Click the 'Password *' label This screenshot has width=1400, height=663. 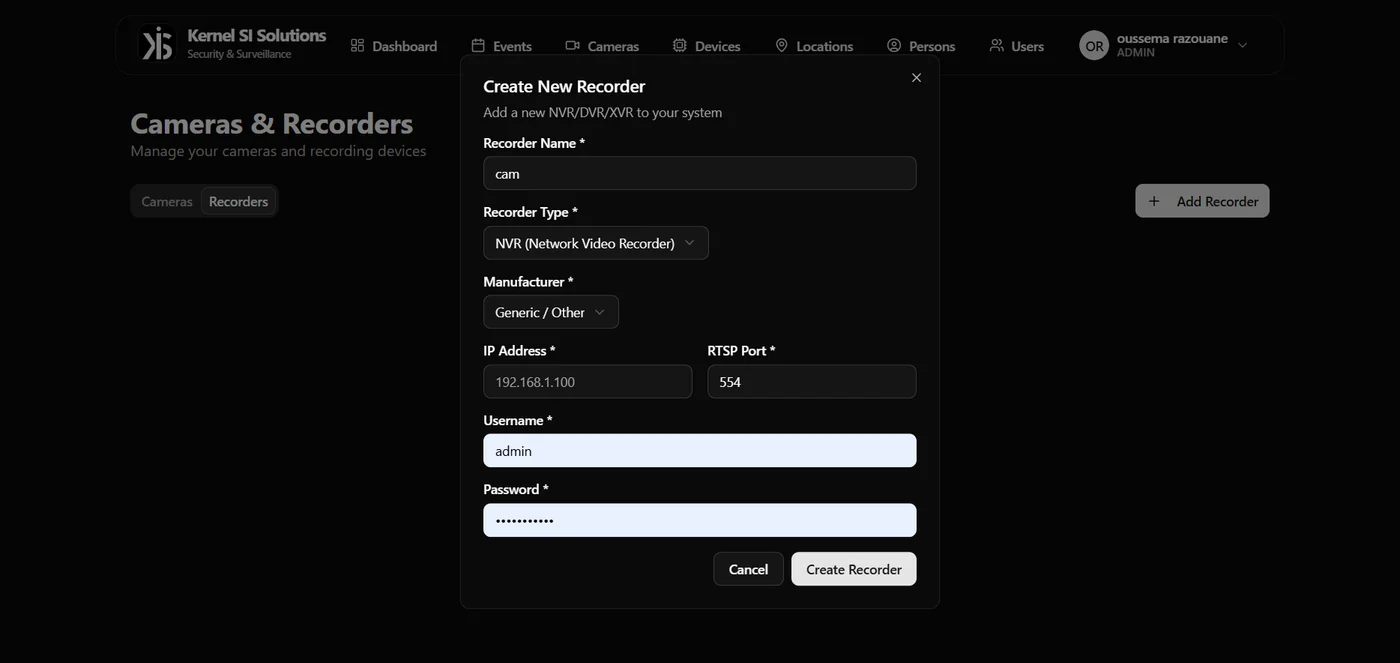pos(516,489)
